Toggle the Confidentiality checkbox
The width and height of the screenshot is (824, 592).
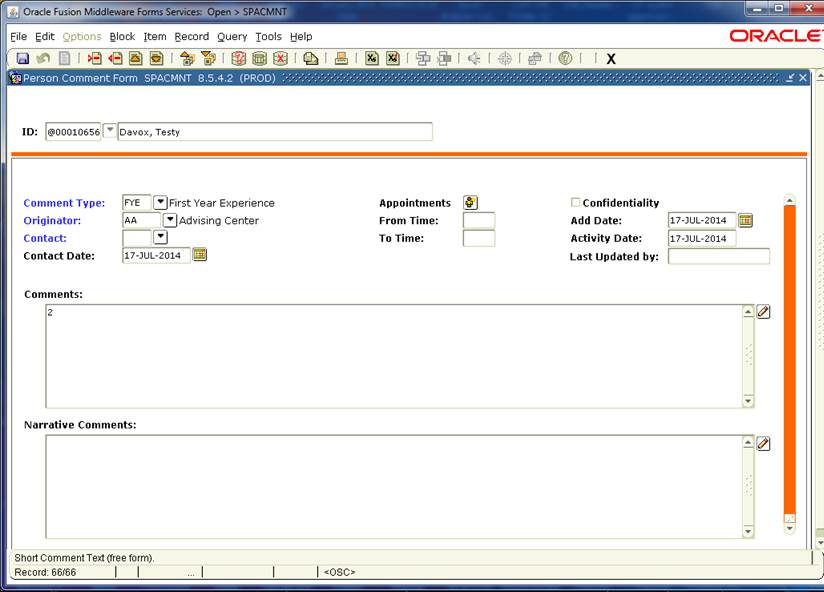[x=575, y=203]
